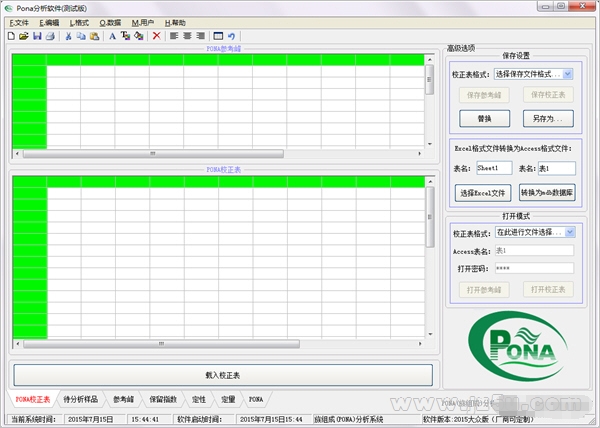Open the E.编辑 menu
Screen dimensions: 600x428
pyautogui.click(x=49, y=23)
